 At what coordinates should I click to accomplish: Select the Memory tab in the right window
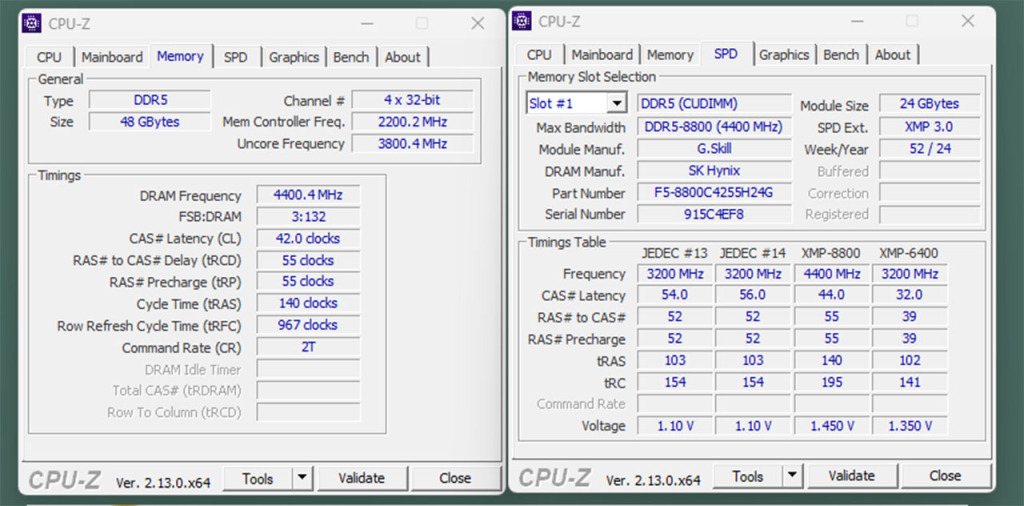point(670,55)
